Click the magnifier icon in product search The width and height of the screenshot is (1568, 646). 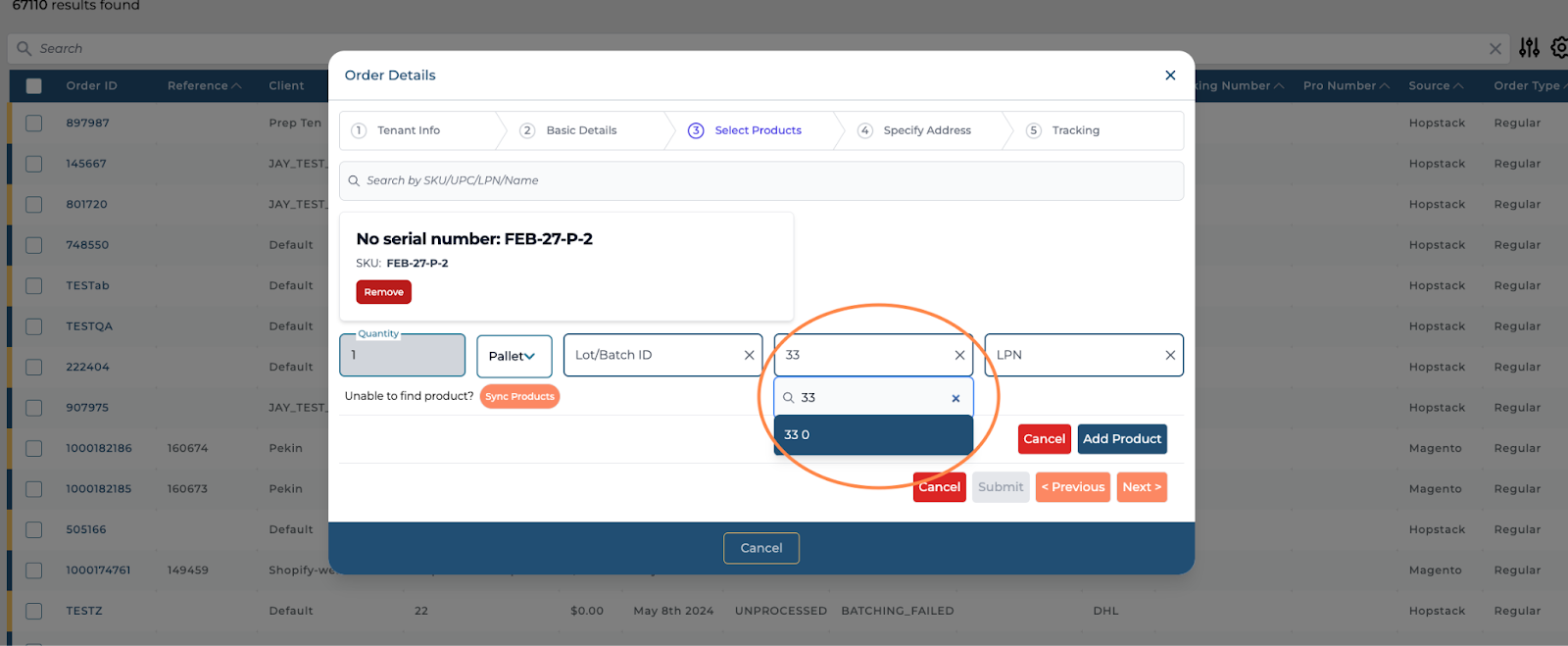pyautogui.click(x=354, y=180)
